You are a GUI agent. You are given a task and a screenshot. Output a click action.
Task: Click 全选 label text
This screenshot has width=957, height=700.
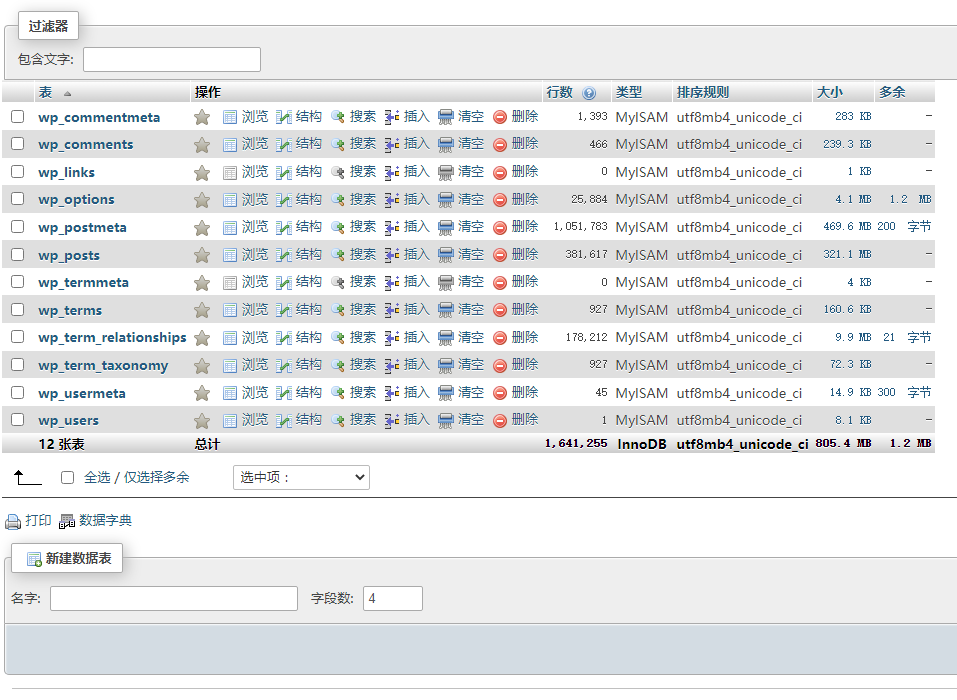[97, 477]
